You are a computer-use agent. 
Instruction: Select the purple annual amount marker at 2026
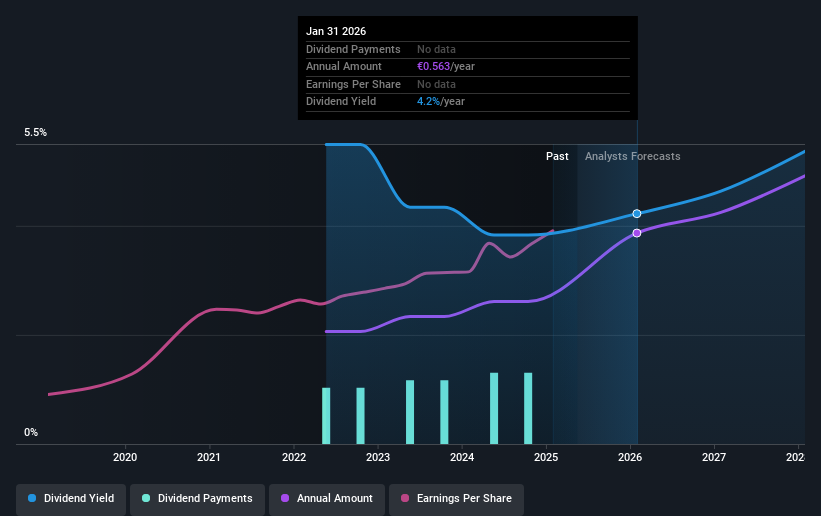coord(637,233)
